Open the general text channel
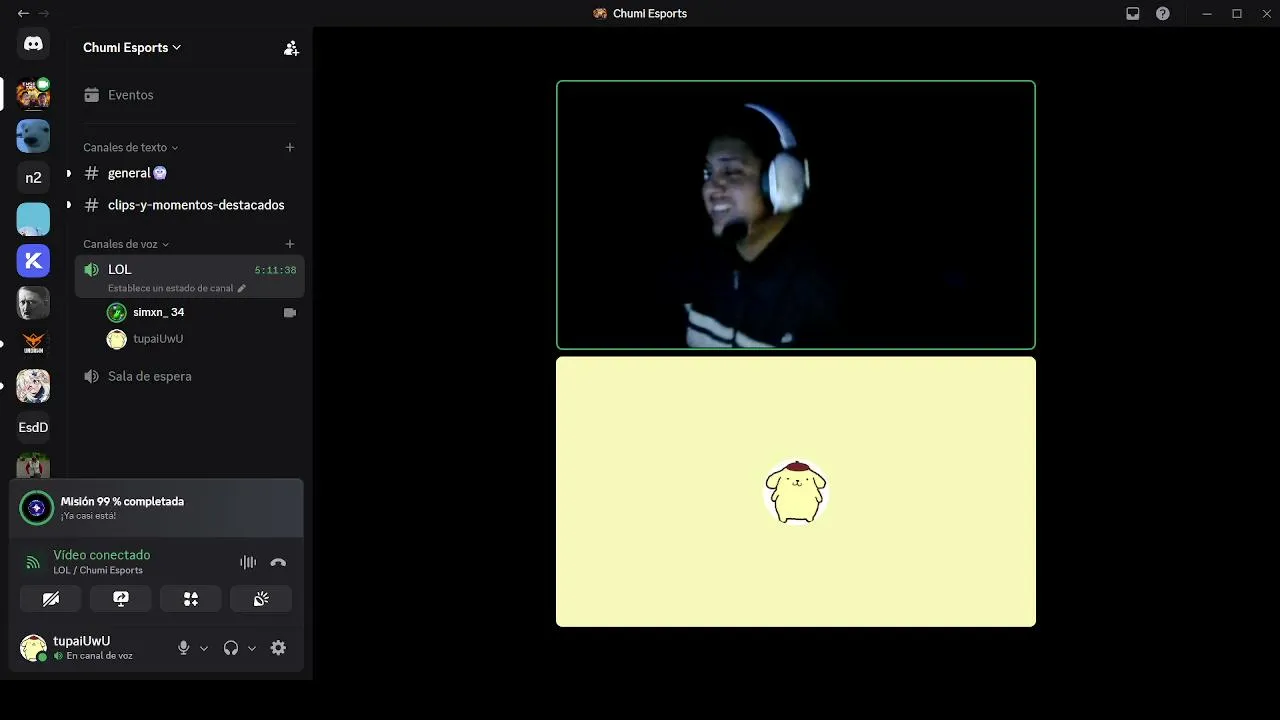The height and width of the screenshot is (720, 1280). 190,173
